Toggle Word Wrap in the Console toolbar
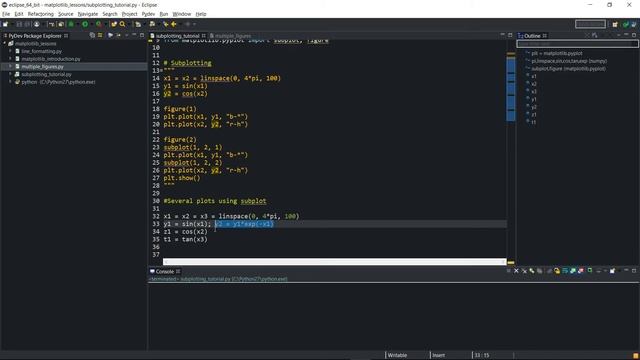This screenshot has height=360, width=640. 565,271
